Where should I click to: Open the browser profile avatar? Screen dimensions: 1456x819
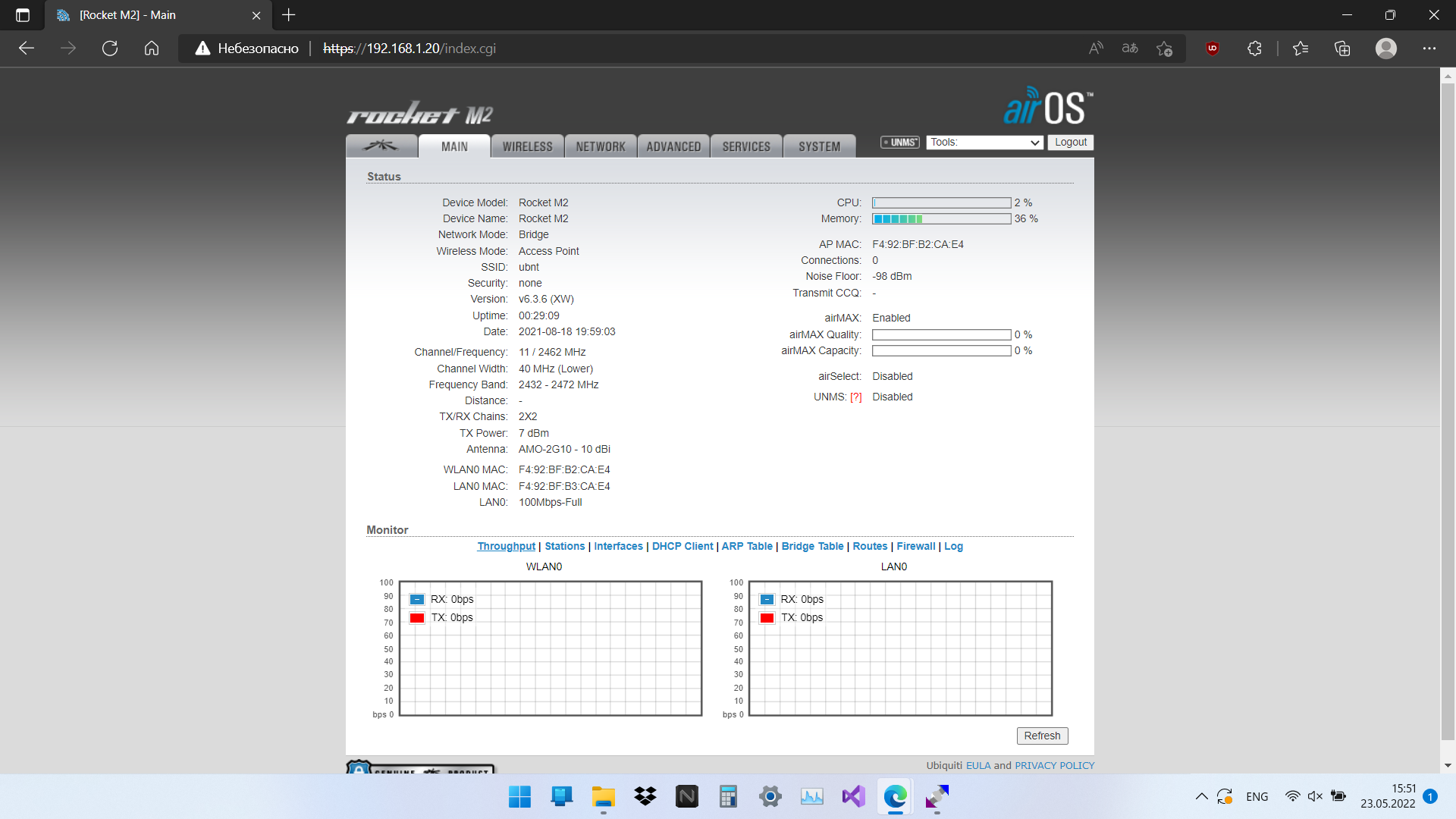coord(1386,48)
